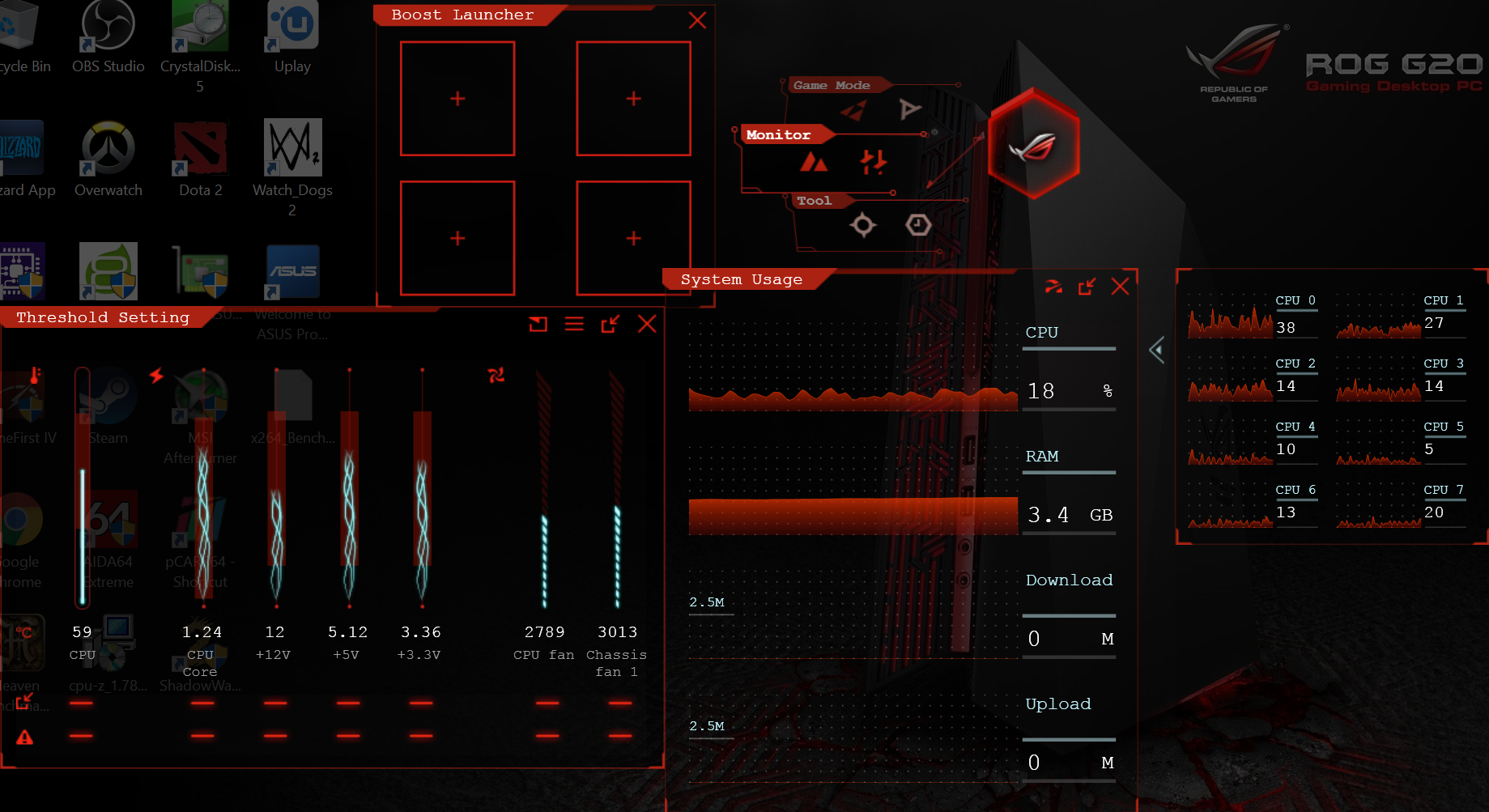
Task: Shrink the System Usage panel via inward arrow
Action: pyautogui.click(x=1087, y=287)
